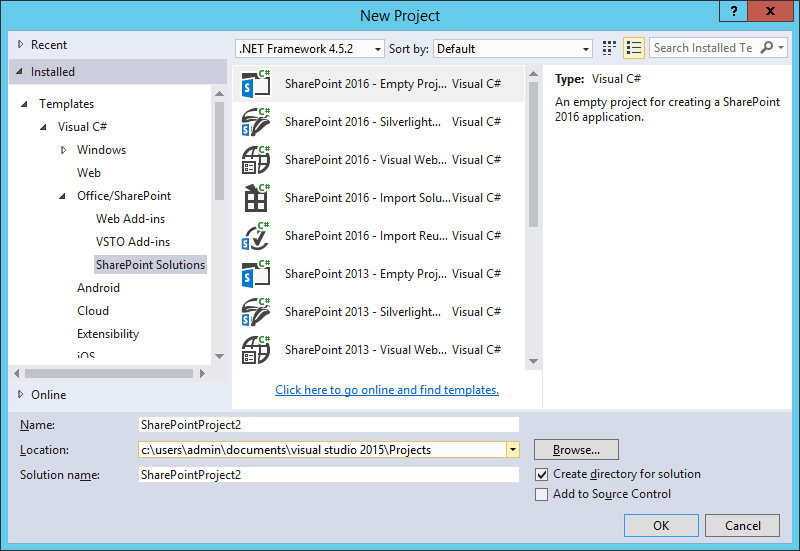Click the Browse... button

pyautogui.click(x=577, y=449)
